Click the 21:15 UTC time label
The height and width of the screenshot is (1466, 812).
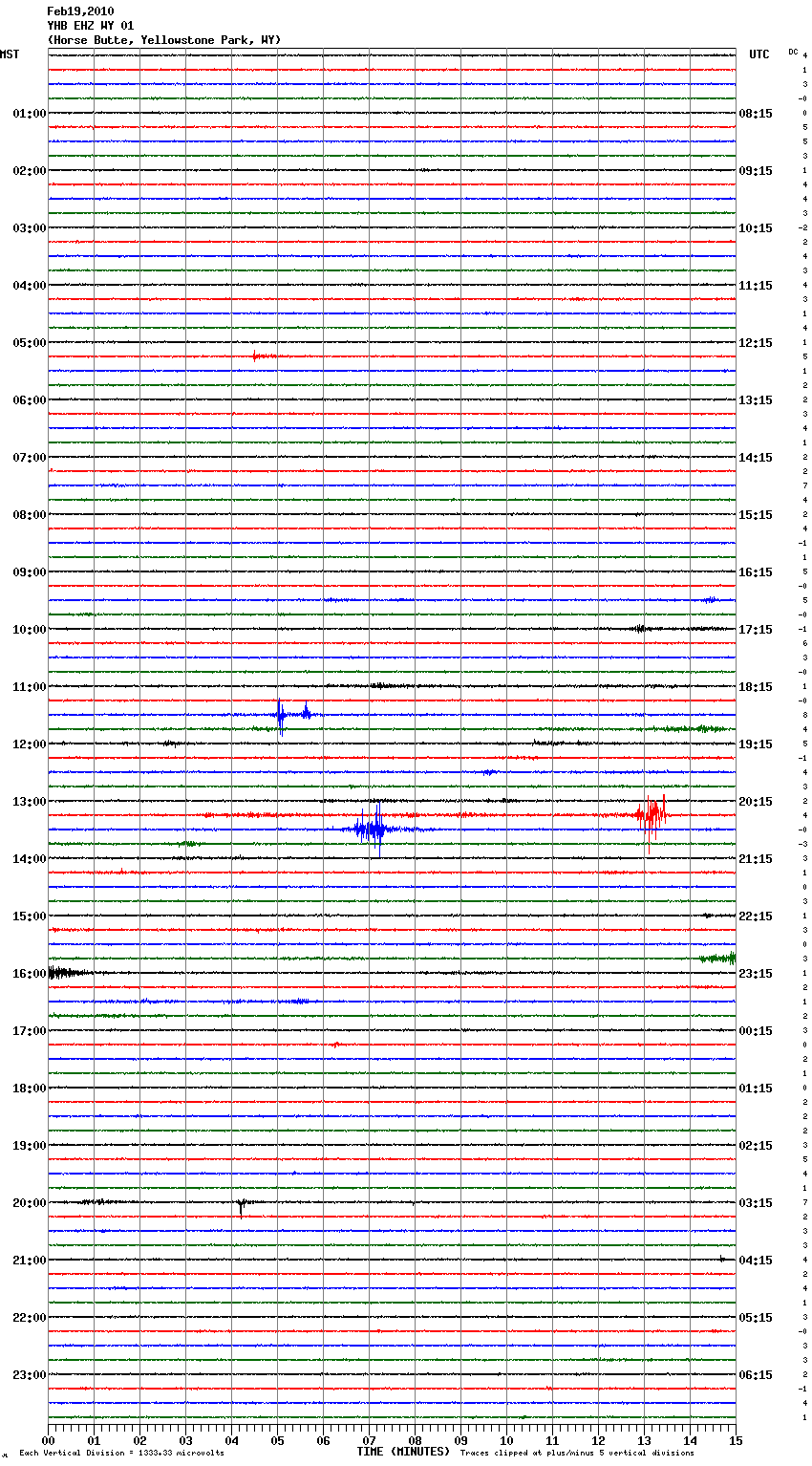(x=756, y=859)
